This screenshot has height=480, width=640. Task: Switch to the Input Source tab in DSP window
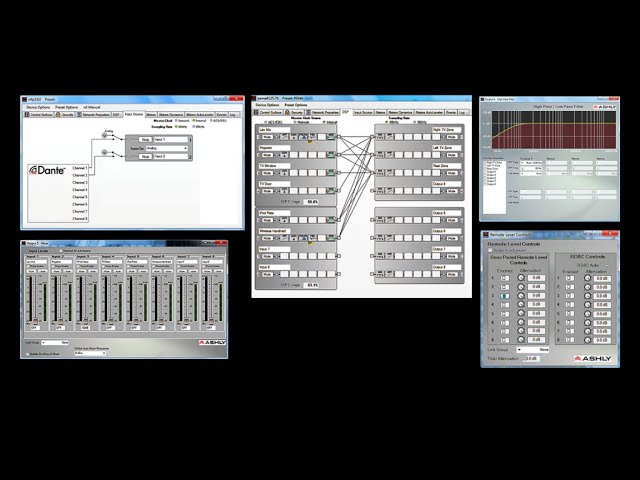(363, 113)
